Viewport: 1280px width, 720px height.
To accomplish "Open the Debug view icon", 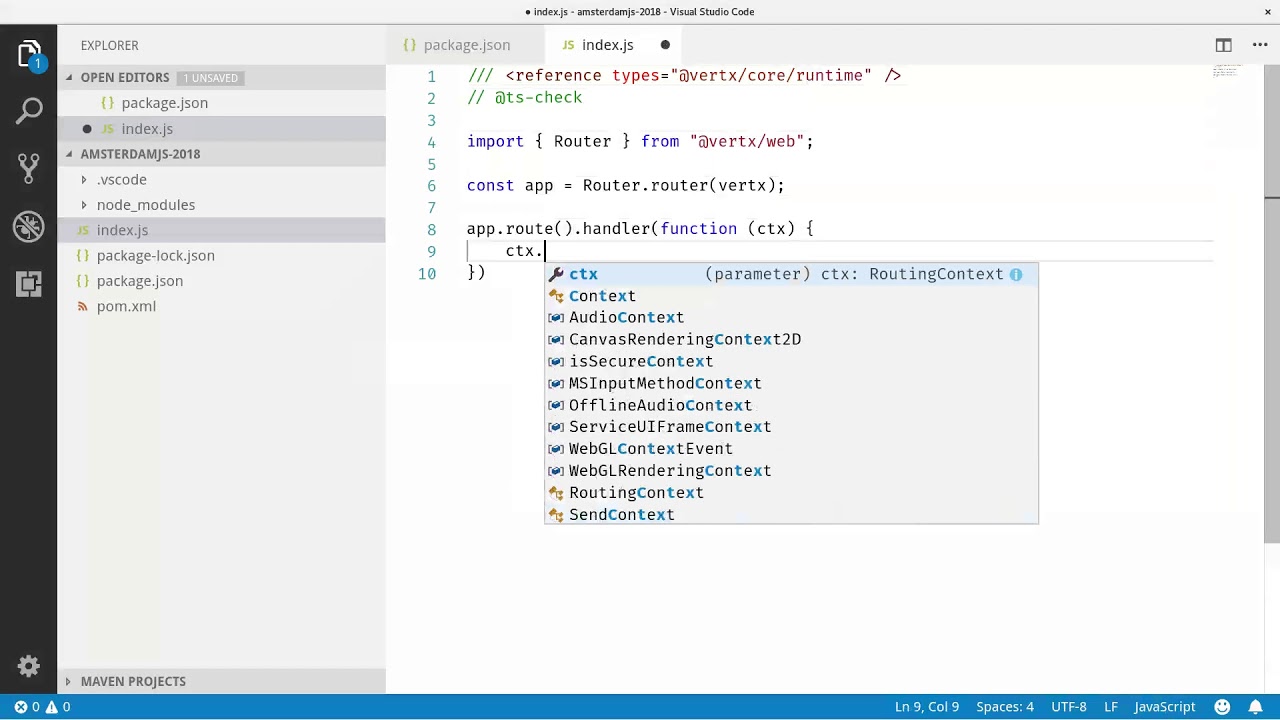I will (29, 226).
